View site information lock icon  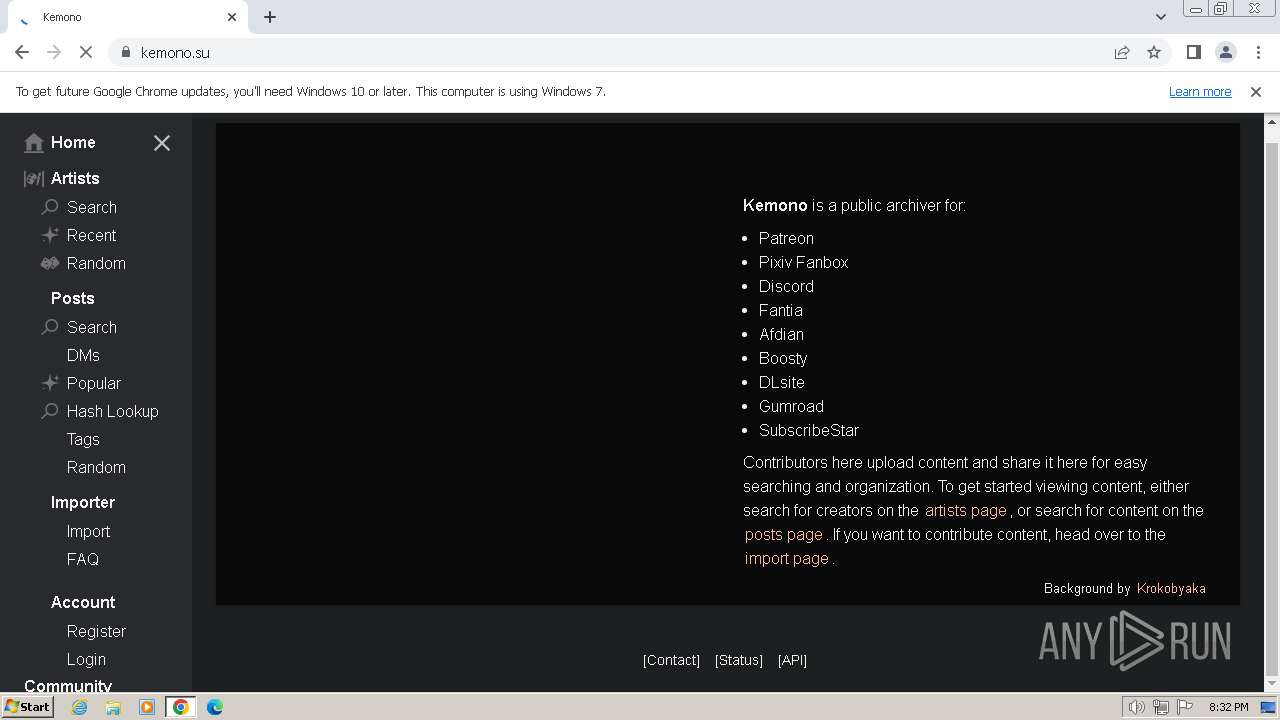pos(126,52)
